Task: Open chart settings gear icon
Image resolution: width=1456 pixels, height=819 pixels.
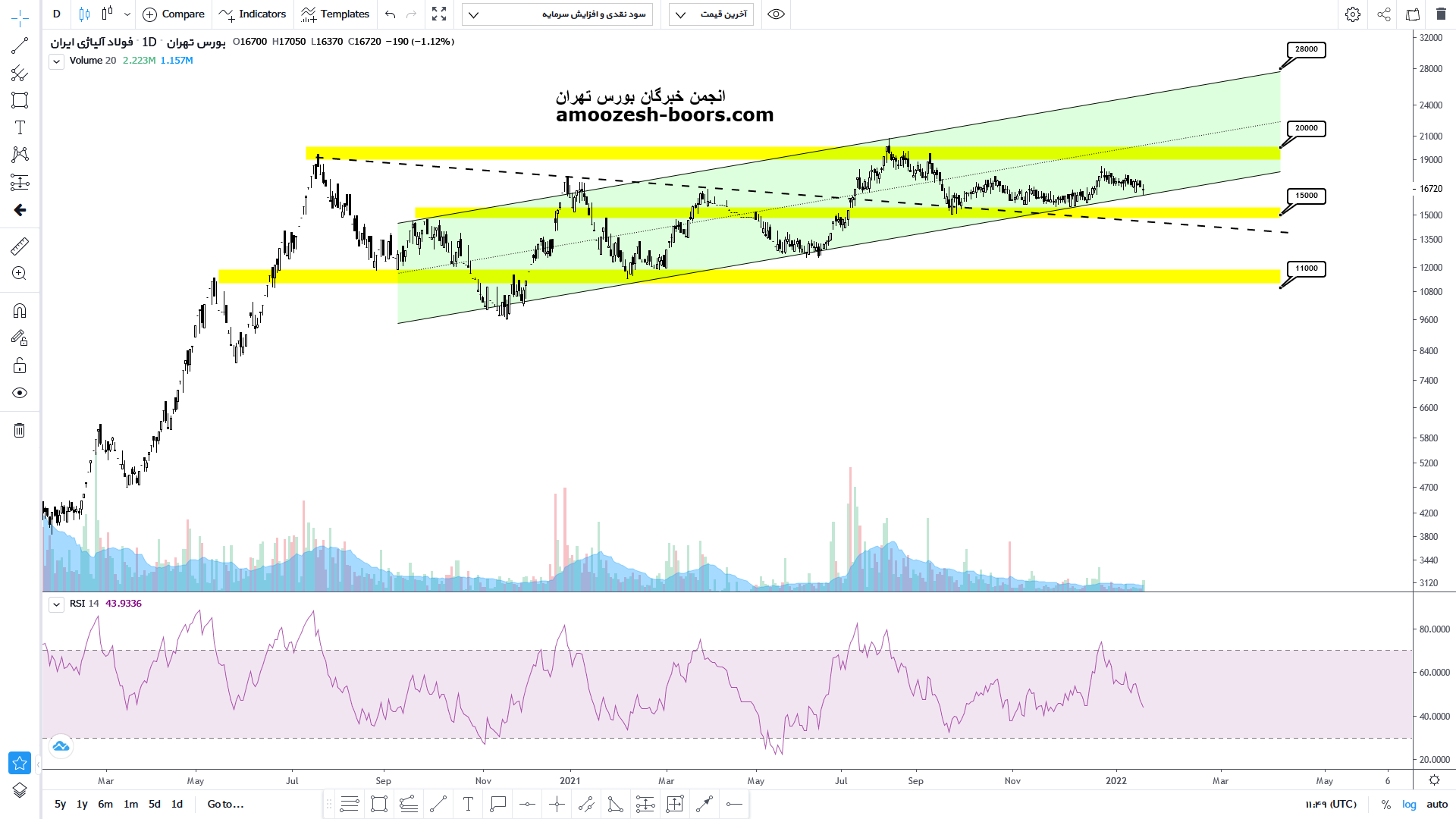Action: 1353,14
